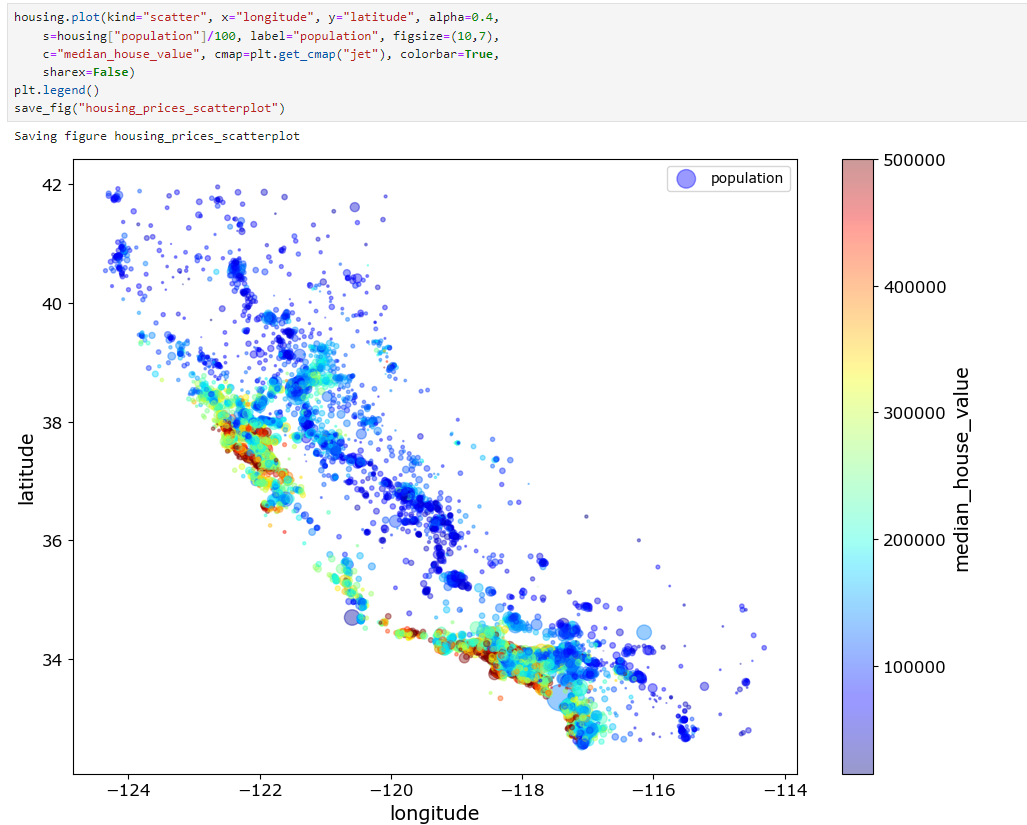Screen dimensions: 1027x825
Task: Click the 34 latitude tick label
Action: pos(52,659)
